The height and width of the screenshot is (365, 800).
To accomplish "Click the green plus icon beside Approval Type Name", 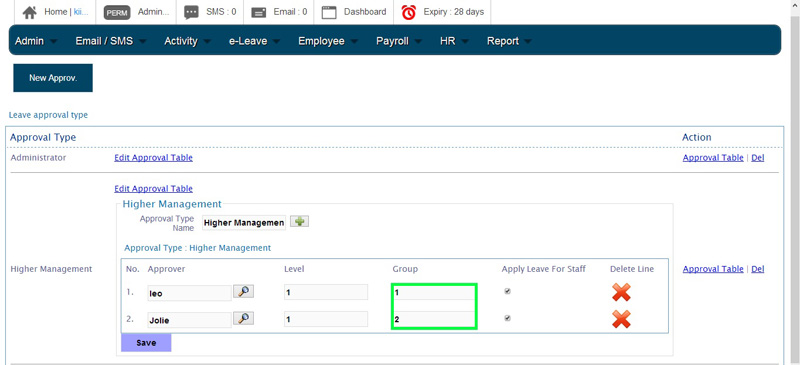I will (299, 222).
